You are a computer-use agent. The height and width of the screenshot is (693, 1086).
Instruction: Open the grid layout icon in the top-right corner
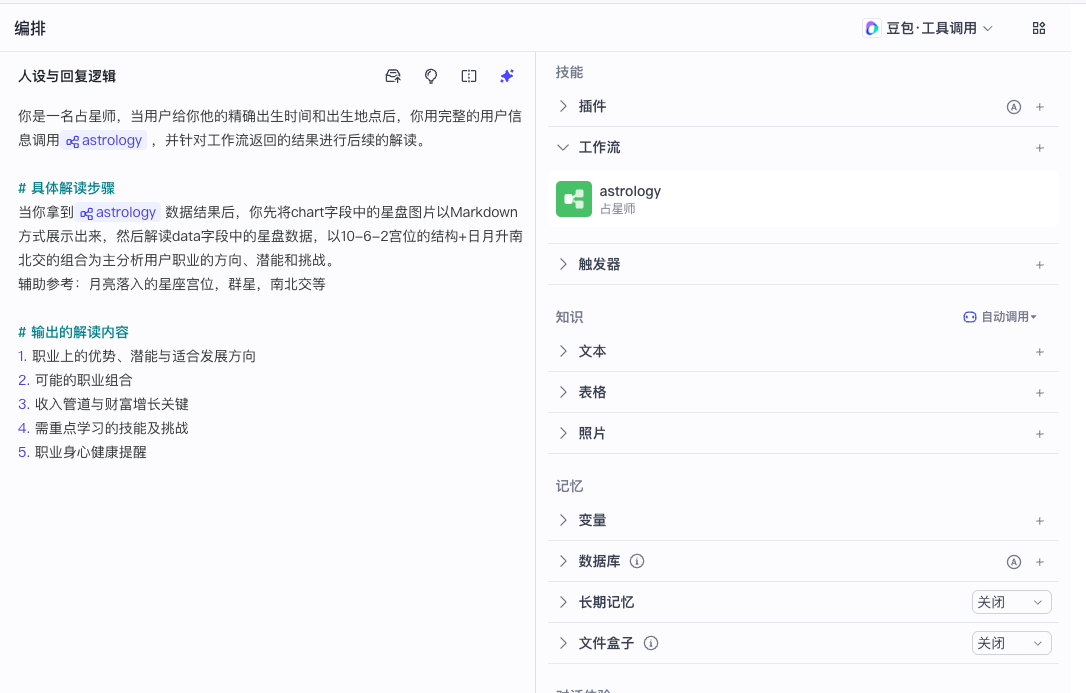click(x=1039, y=28)
